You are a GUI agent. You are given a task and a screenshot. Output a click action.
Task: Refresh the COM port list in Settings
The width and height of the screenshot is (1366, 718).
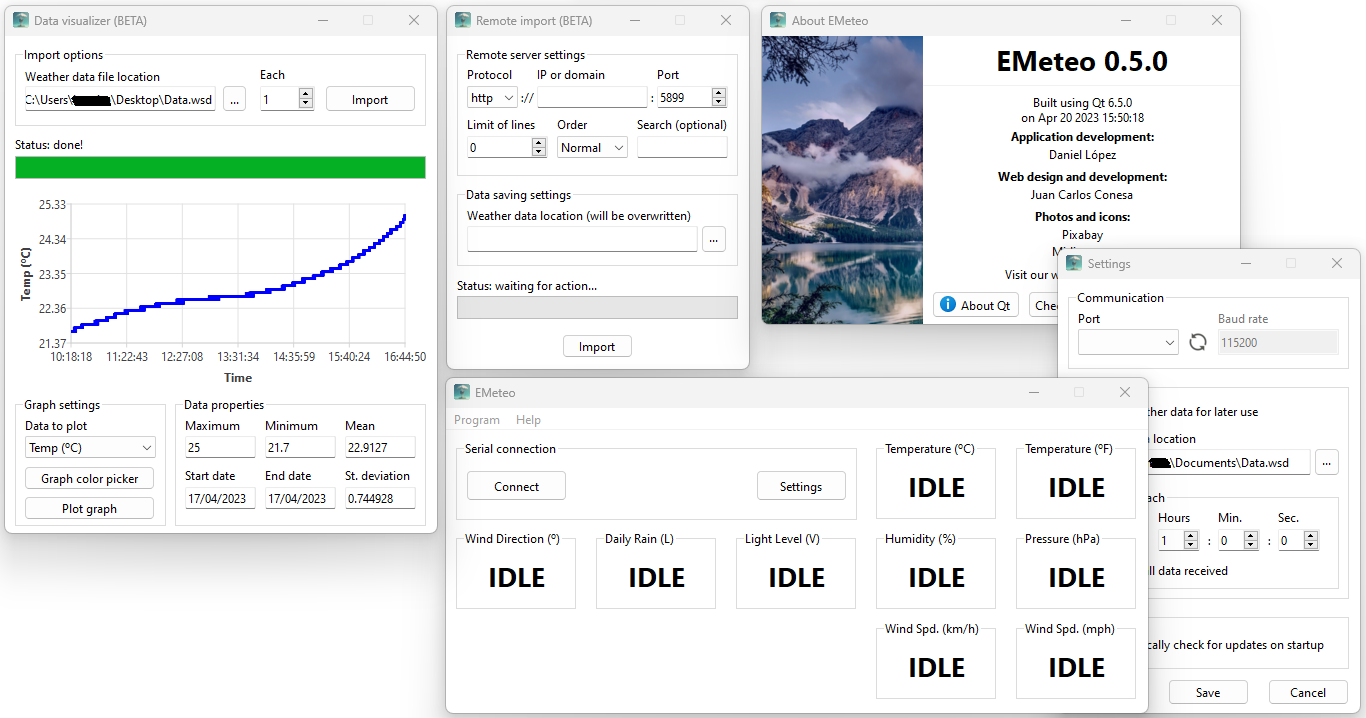(x=1198, y=341)
